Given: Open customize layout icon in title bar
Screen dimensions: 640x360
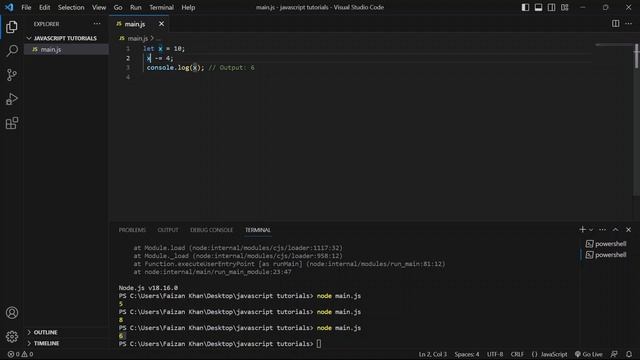Looking at the screenshot, I should tap(564, 7).
